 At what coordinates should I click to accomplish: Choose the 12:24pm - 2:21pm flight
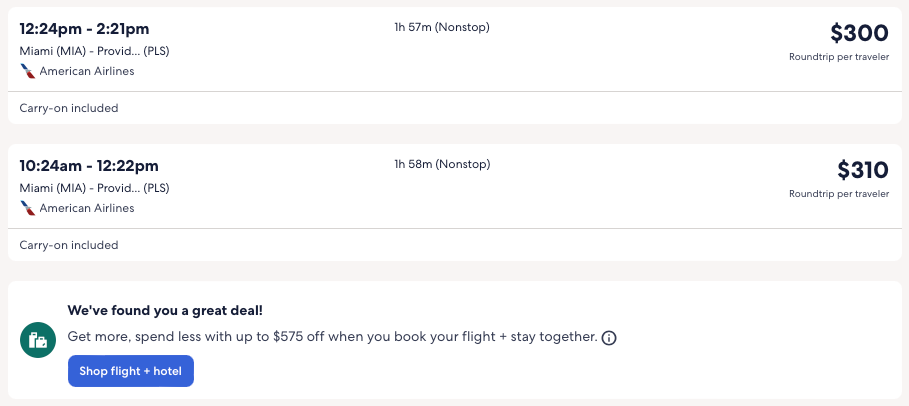coord(85,28)
